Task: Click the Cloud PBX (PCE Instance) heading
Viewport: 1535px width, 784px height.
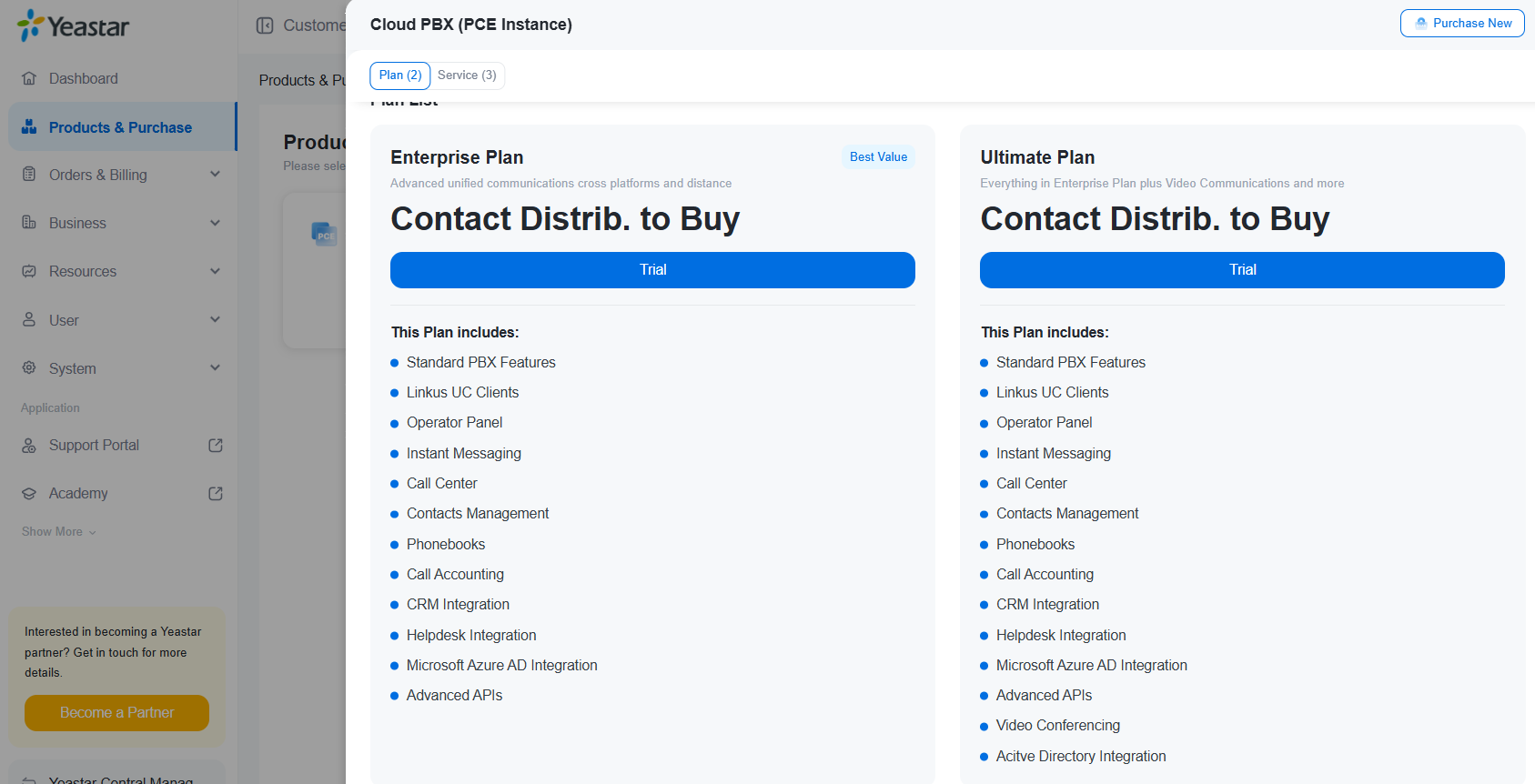Action: tap(471, 25)
